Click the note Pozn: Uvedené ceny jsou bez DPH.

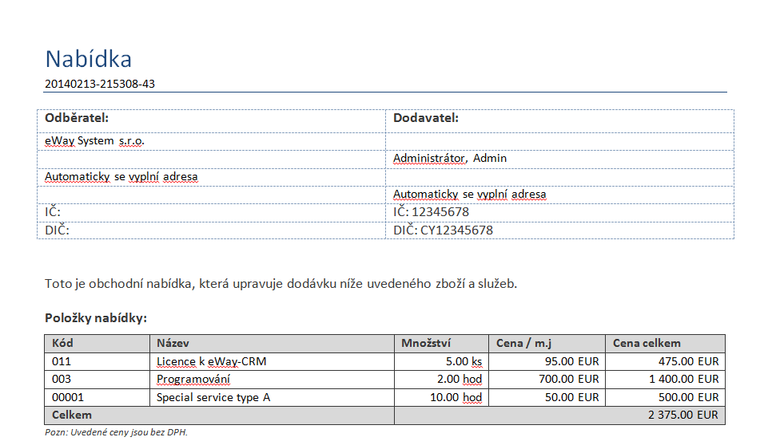(116, 432)
